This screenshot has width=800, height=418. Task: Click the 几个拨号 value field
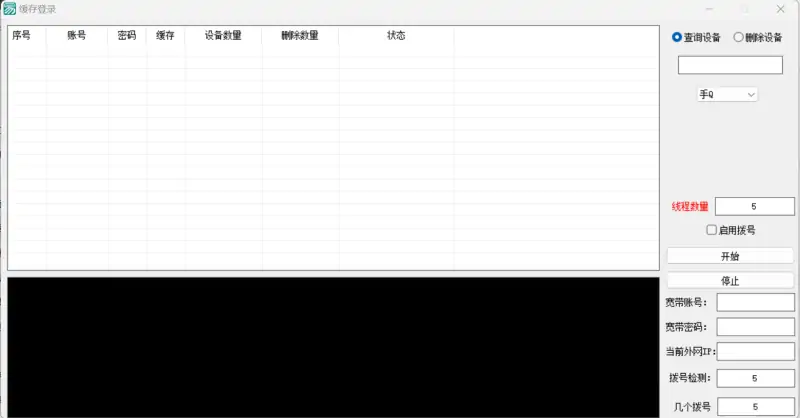755,407
